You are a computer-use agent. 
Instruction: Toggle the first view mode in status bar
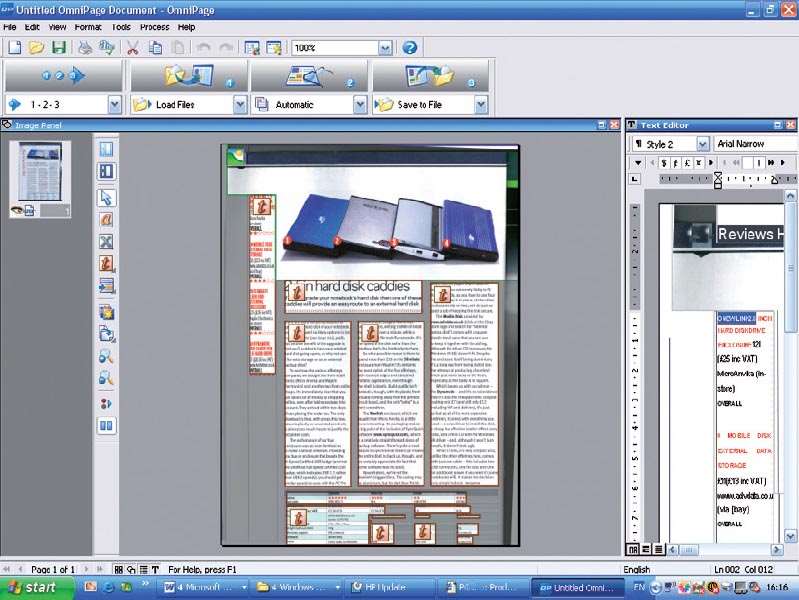point(119,569)
